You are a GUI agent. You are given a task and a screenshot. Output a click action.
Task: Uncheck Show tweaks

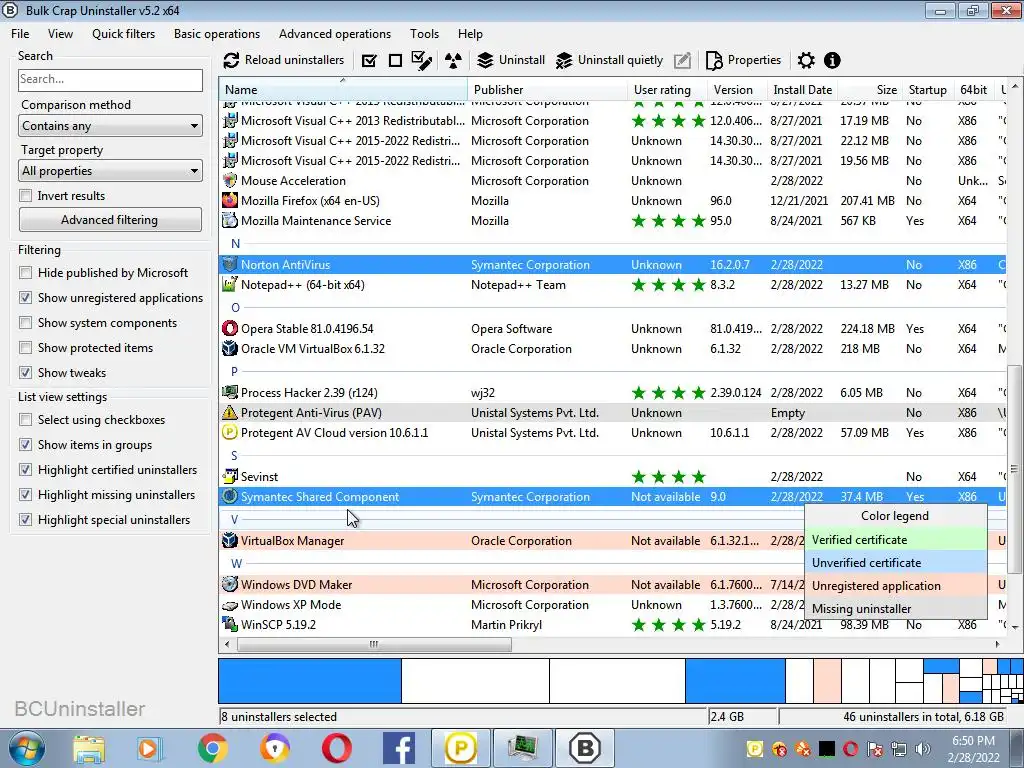pyautogui.click(x=25, y=372)
